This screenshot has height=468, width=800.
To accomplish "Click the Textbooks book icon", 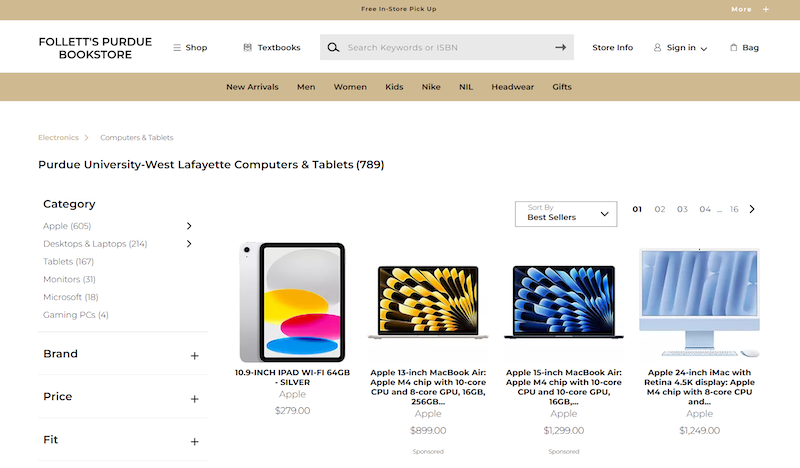I will coord(247,47).
